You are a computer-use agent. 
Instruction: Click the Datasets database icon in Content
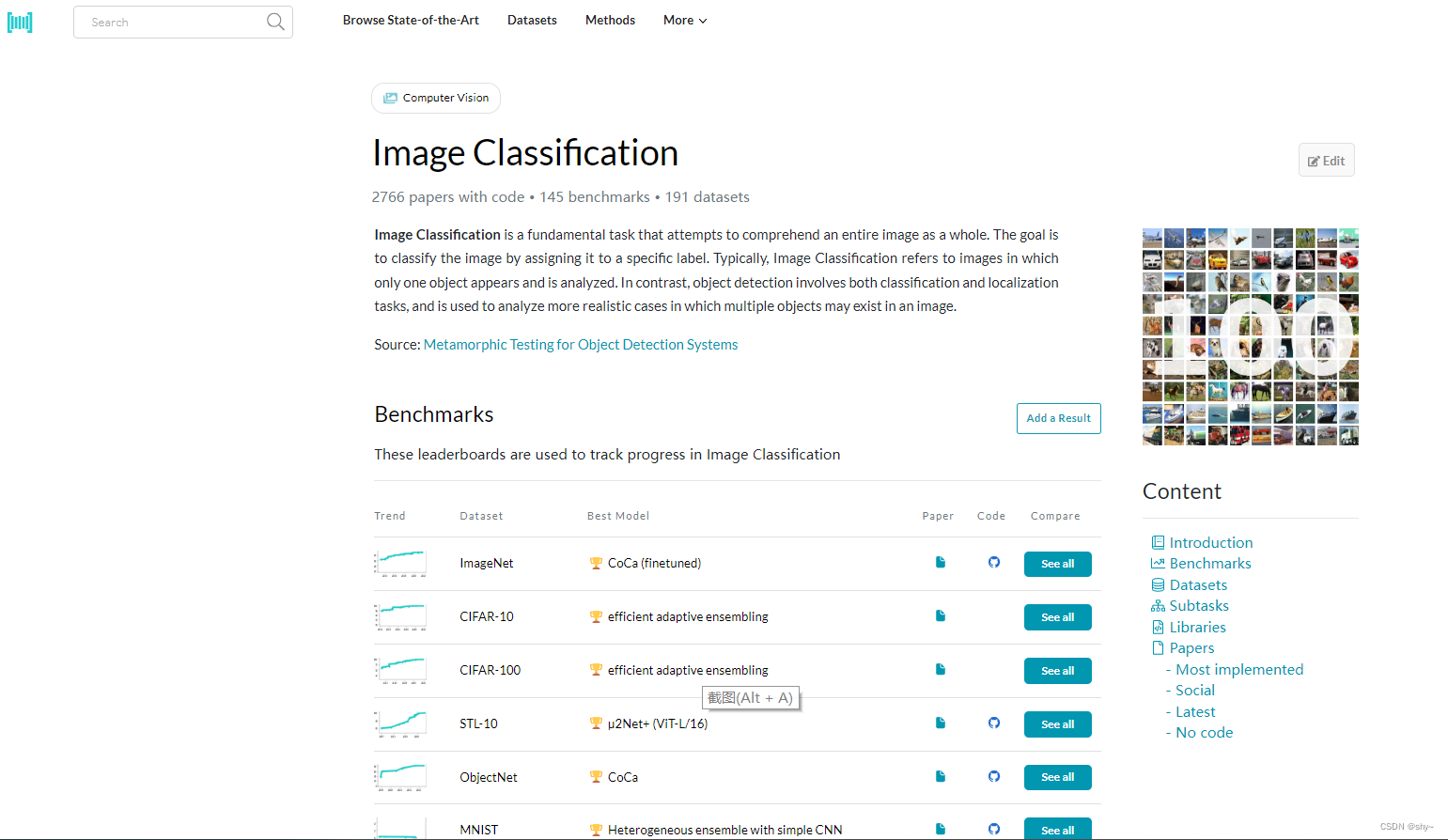point(1158,584)
